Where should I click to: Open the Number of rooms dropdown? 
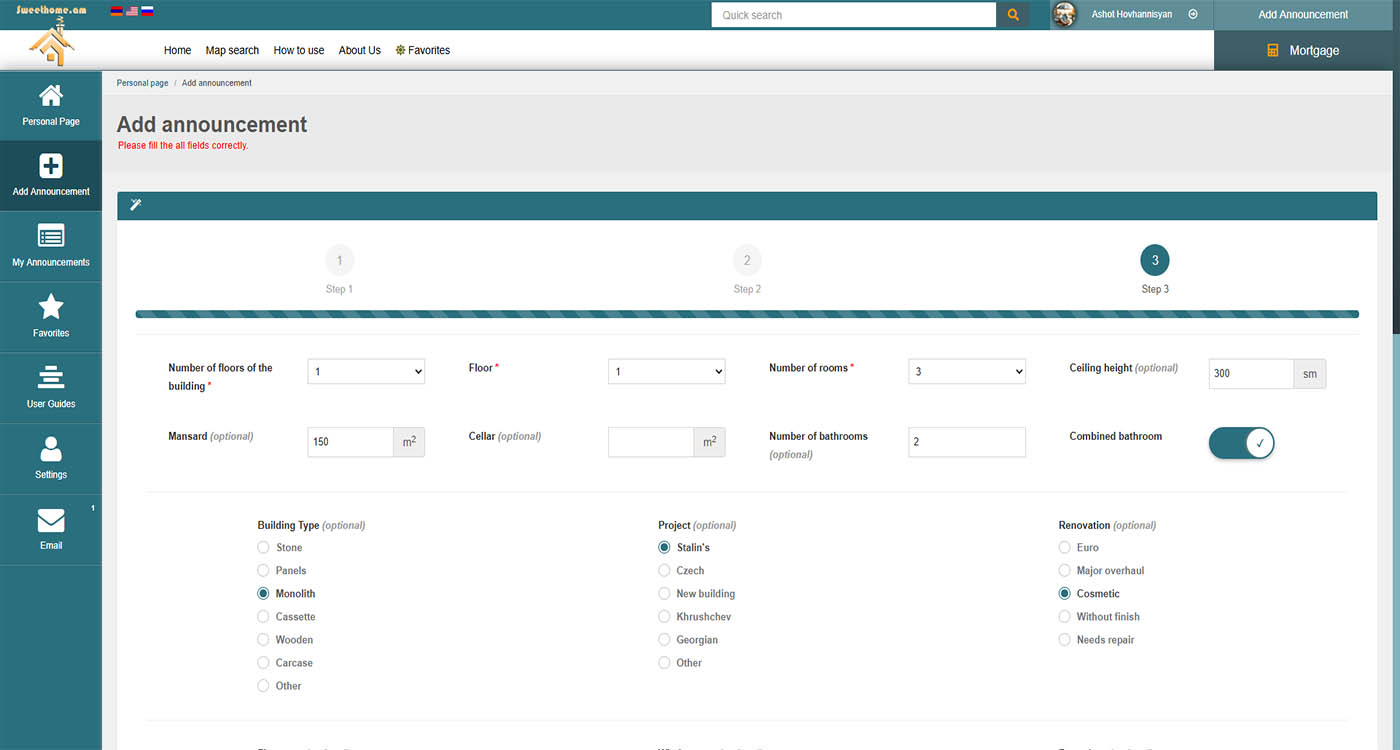tap(967, 372)
